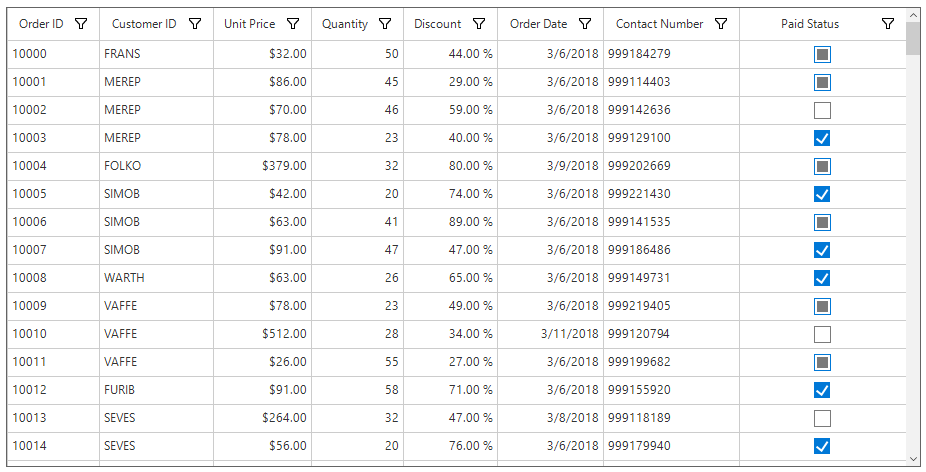Select the order date 3/8/2018
The width and height of the screenshot is (926, 472).
[550, 418]
